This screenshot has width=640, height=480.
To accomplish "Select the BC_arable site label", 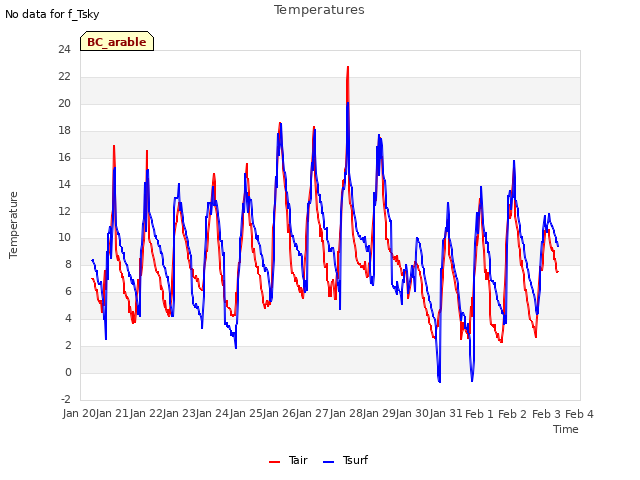I will [x=117, y=41].
